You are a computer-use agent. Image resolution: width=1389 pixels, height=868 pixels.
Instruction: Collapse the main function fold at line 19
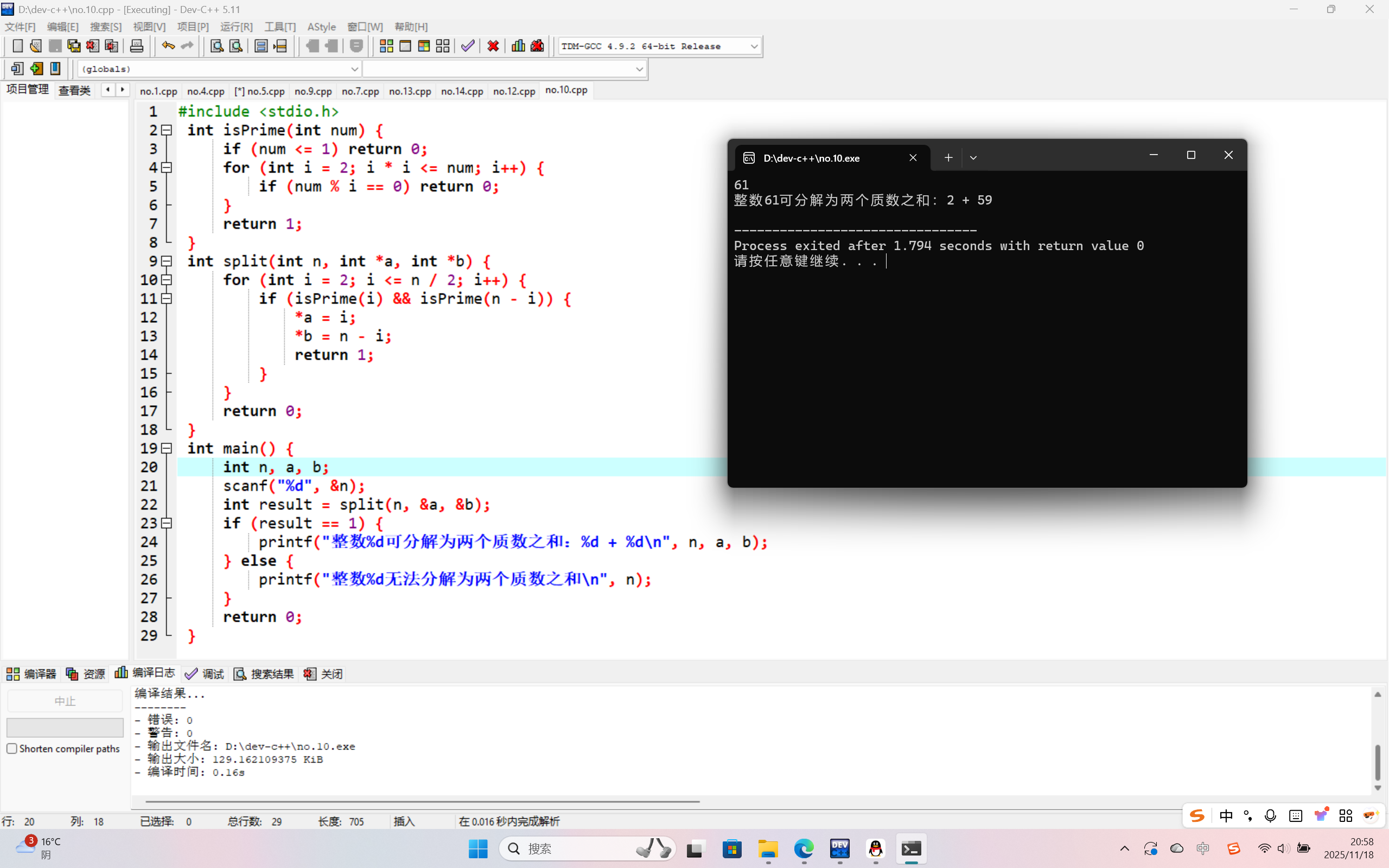pyautogui.click(x=167, y=448)
